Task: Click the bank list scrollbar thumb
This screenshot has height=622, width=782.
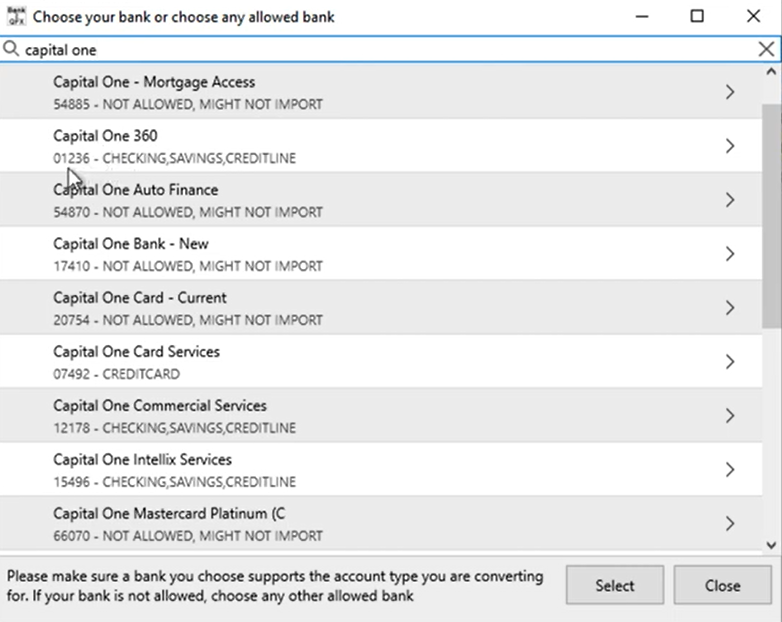Action: (x=772, y=216)
